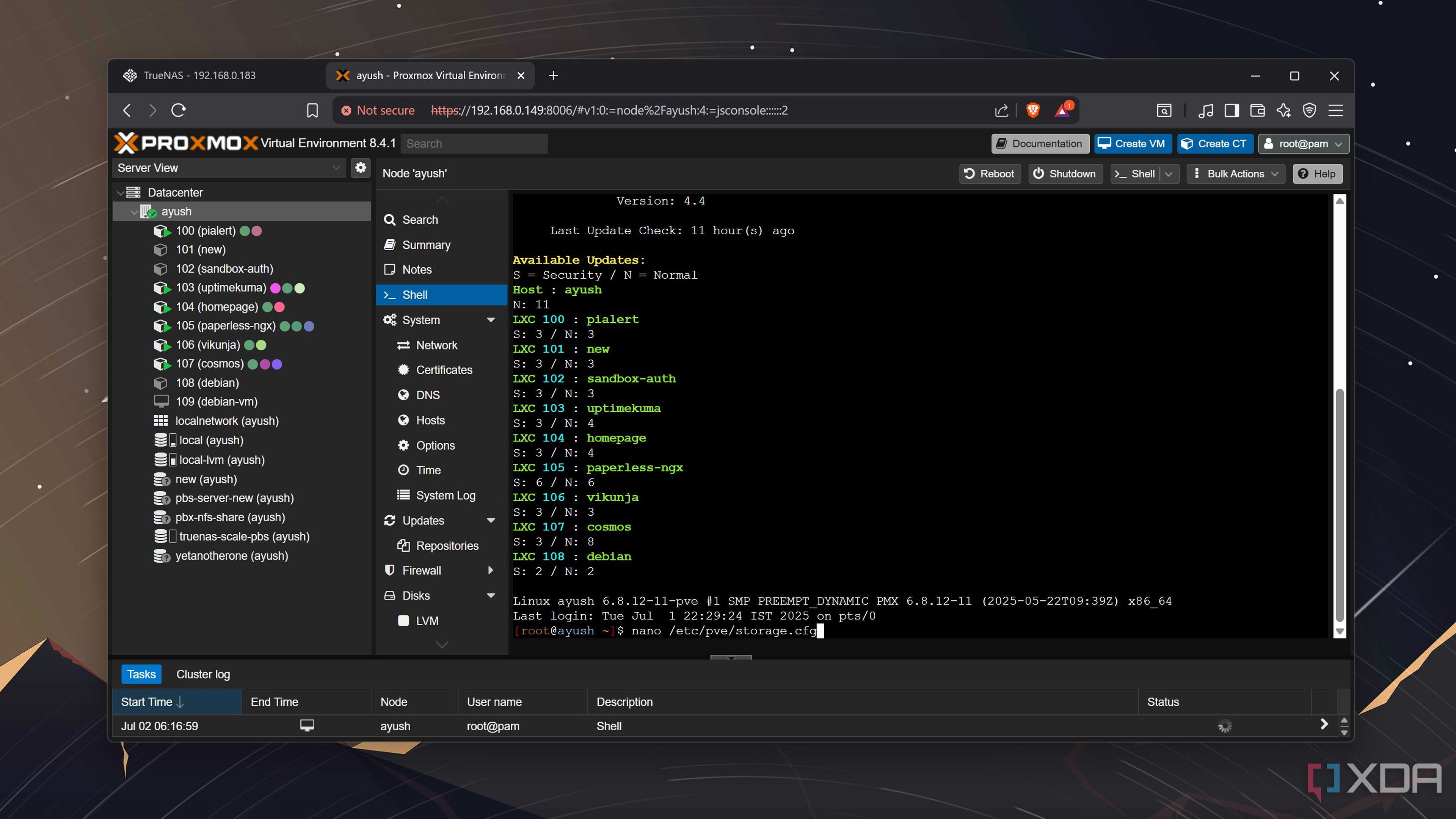This screenshot has height=819, width=1456.
Task: Go back with the browser back arrow
Action: pos(127,110)
